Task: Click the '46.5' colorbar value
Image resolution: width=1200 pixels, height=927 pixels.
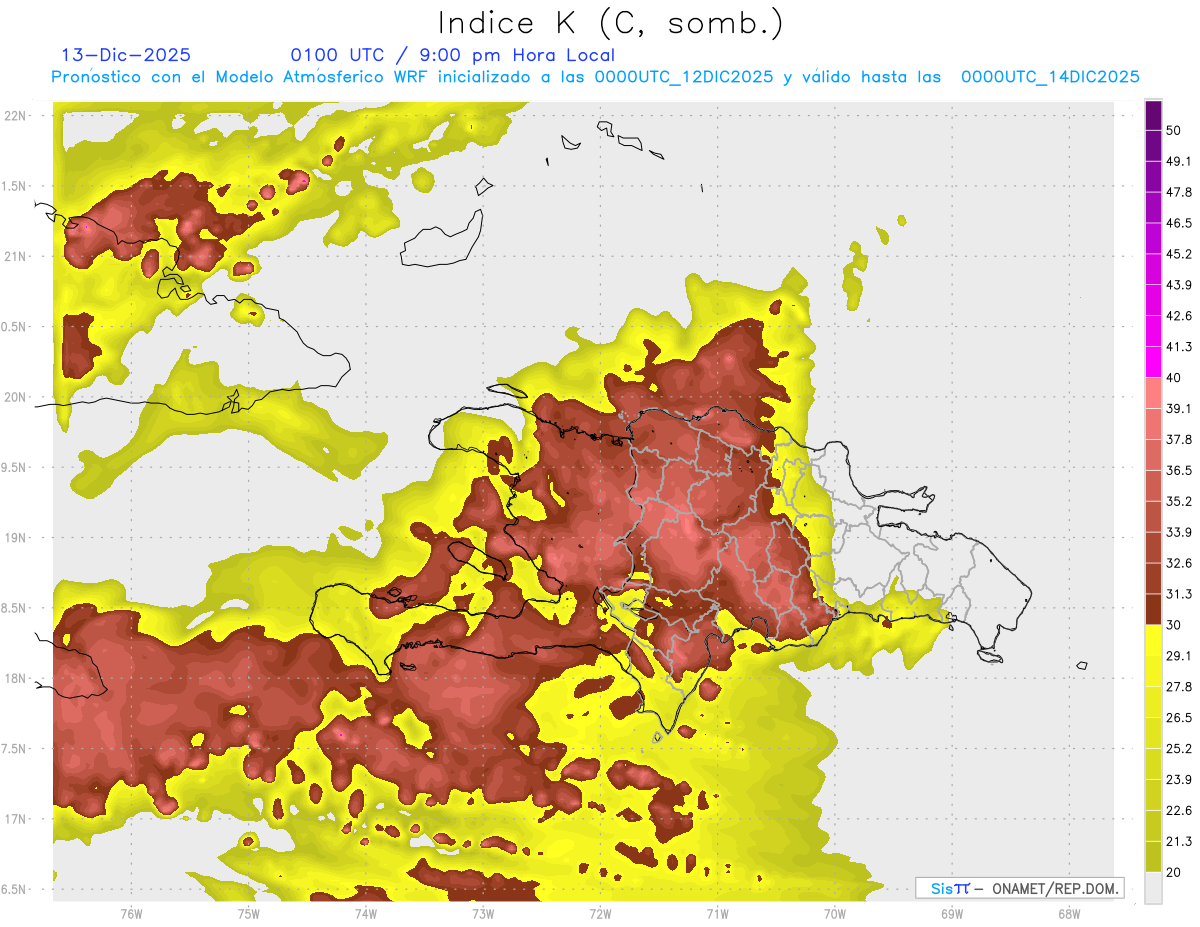Action: 1179,223
